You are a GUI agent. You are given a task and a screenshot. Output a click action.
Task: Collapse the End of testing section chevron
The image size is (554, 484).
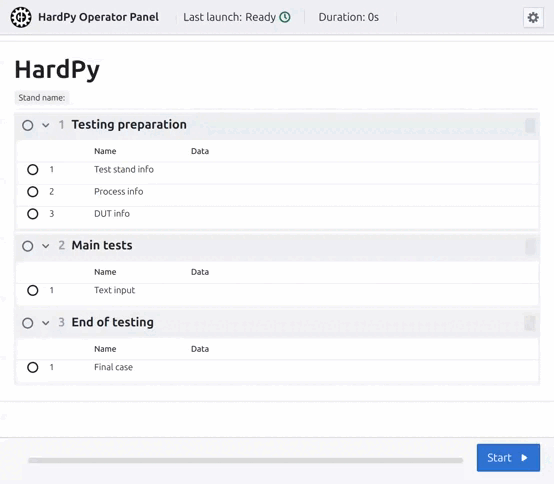click(x=46, y=323)
